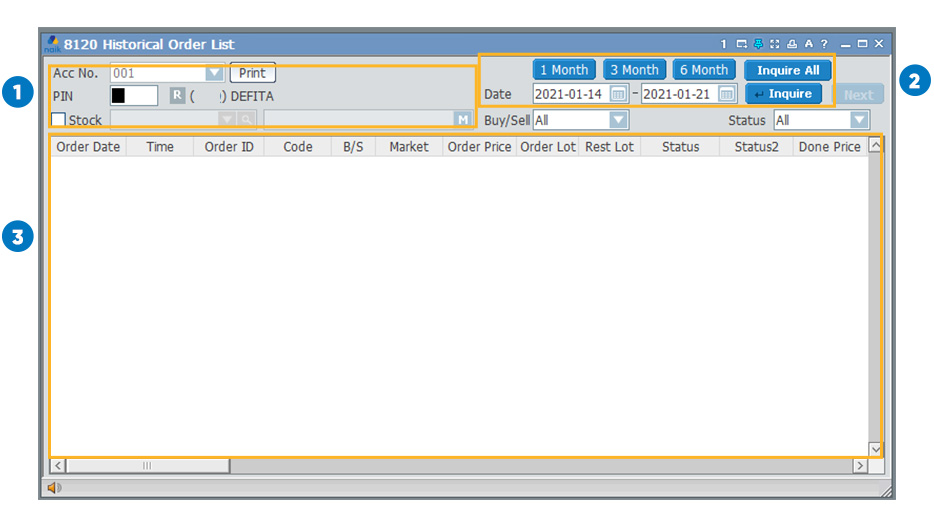Sort by the Order Date column header
934x526 pixels.
pos(88,147)
